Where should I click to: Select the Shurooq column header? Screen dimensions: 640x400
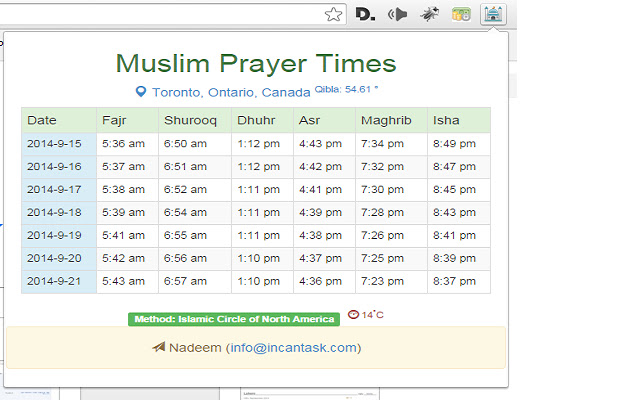coord(195,120)
